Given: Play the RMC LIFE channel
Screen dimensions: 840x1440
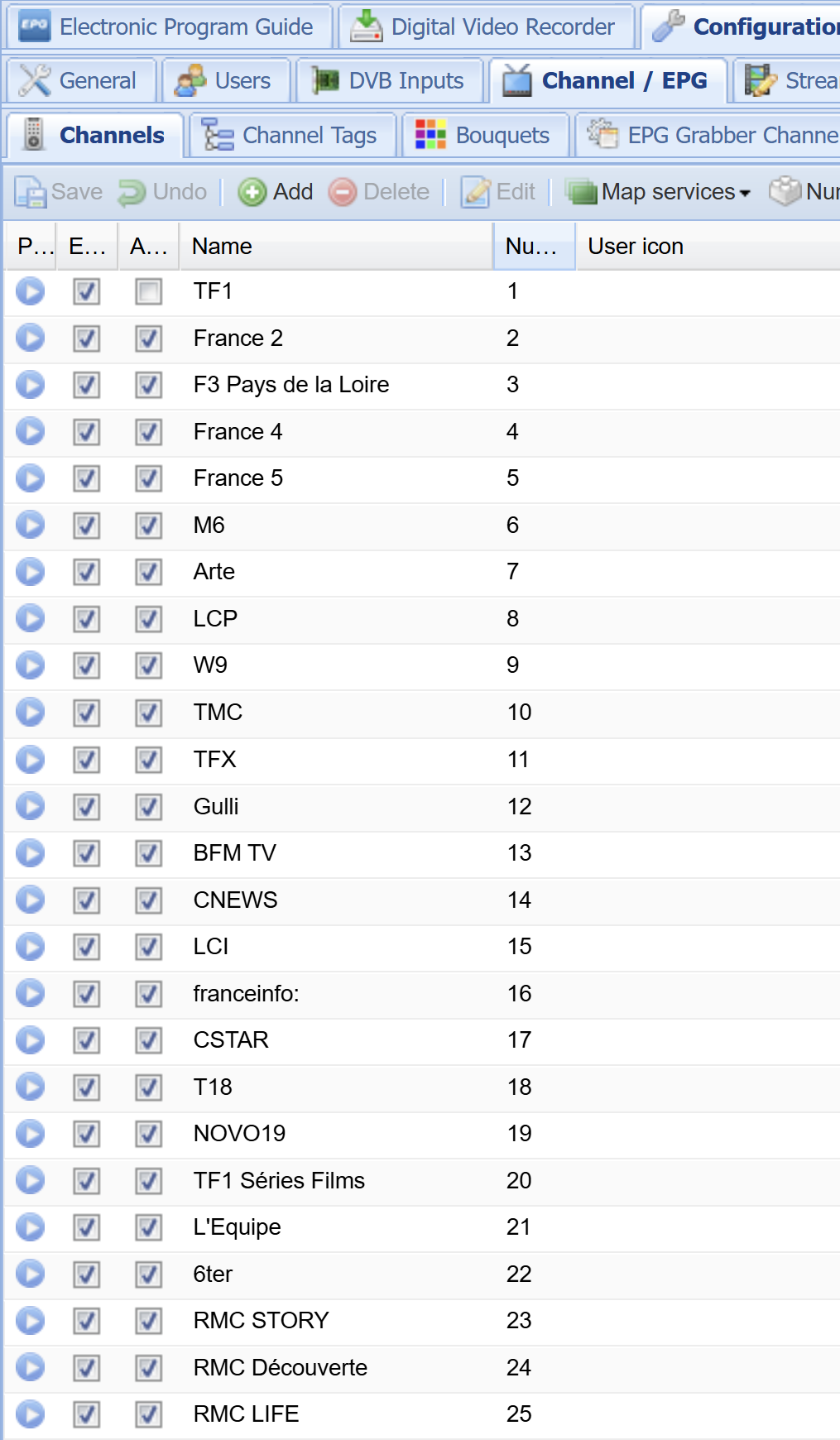Looking at the screenshot, I should [x=31, y=1414].
